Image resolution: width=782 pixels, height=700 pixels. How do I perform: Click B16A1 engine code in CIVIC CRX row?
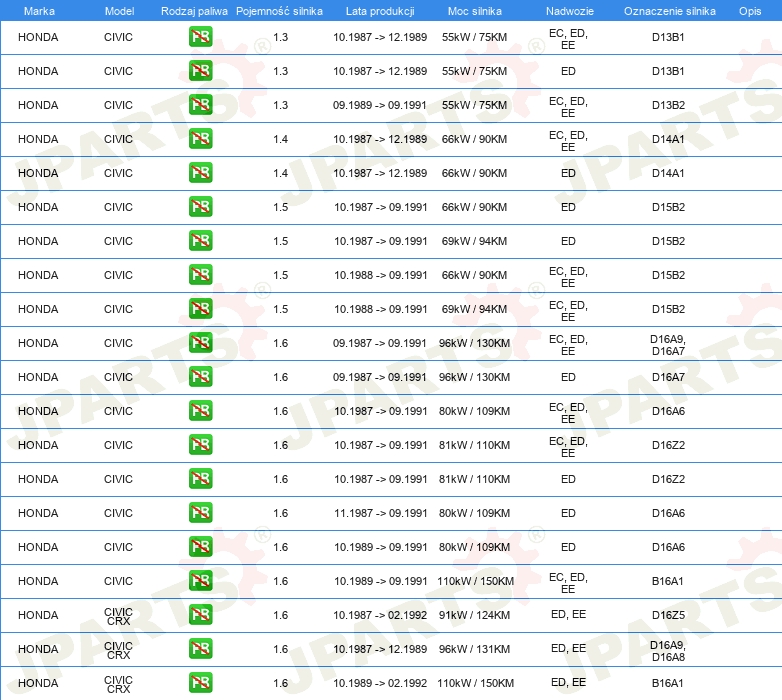point(667,683)
